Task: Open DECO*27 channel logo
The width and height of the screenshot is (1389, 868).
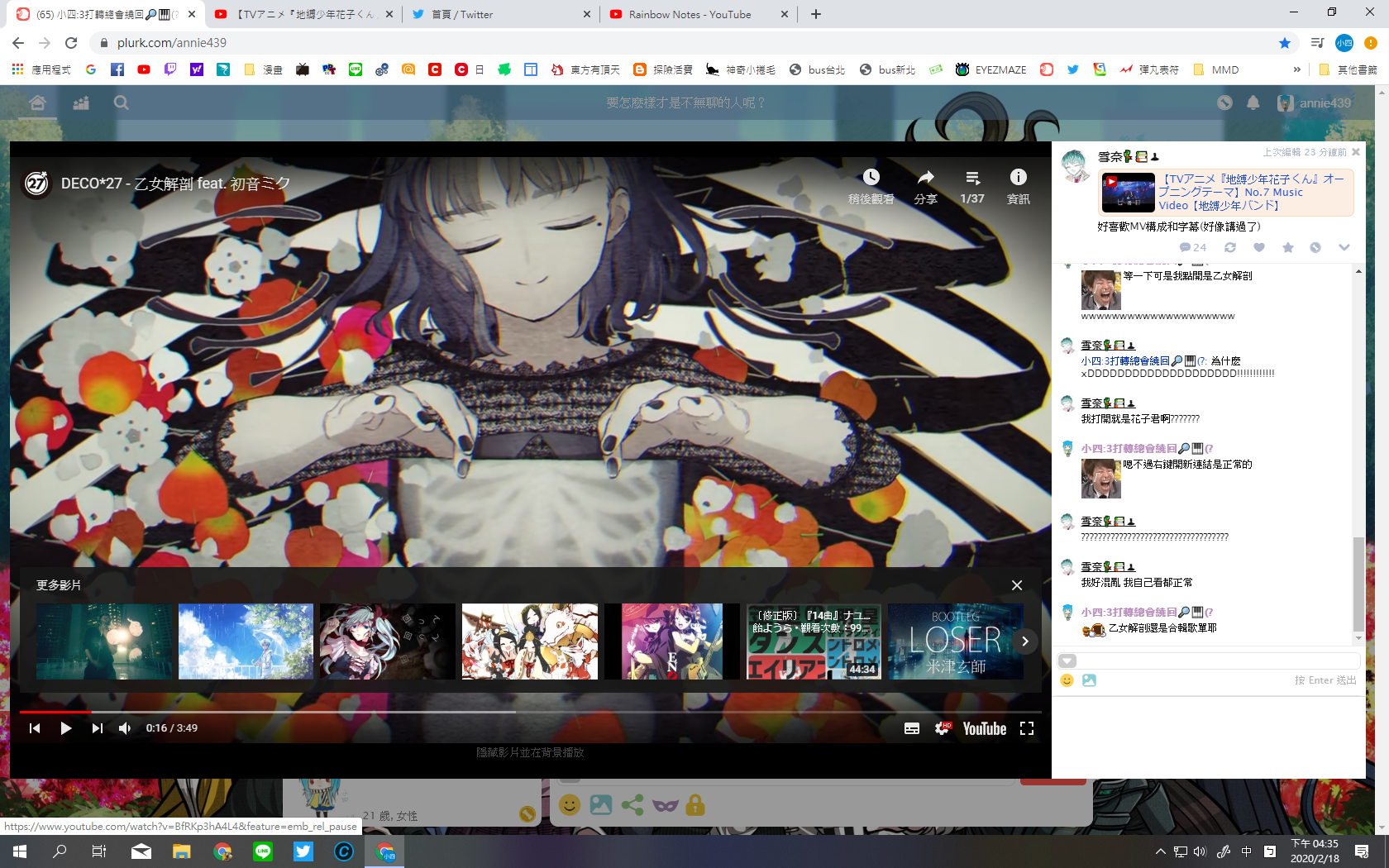Action: point(36,183)
